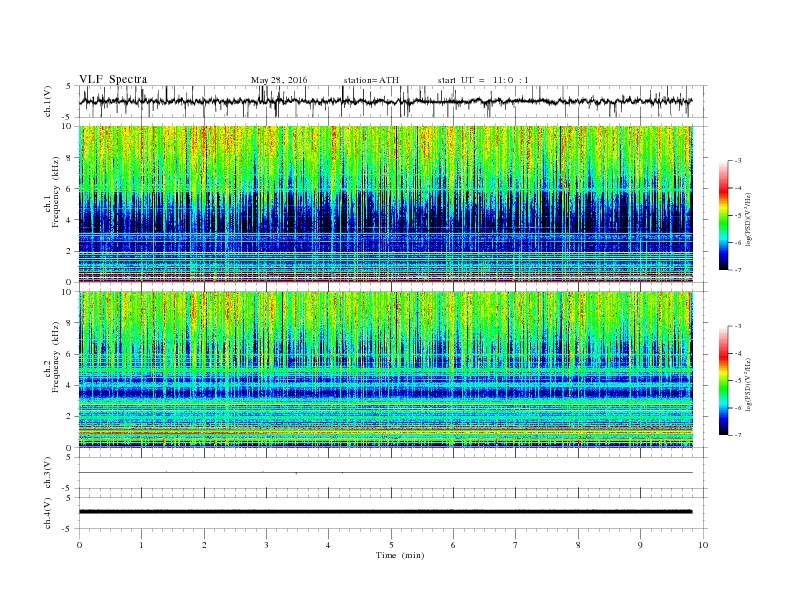
Task: Click the "ch.1 Frequency (kHz)" axis label
Action: [x=52, y=192]
